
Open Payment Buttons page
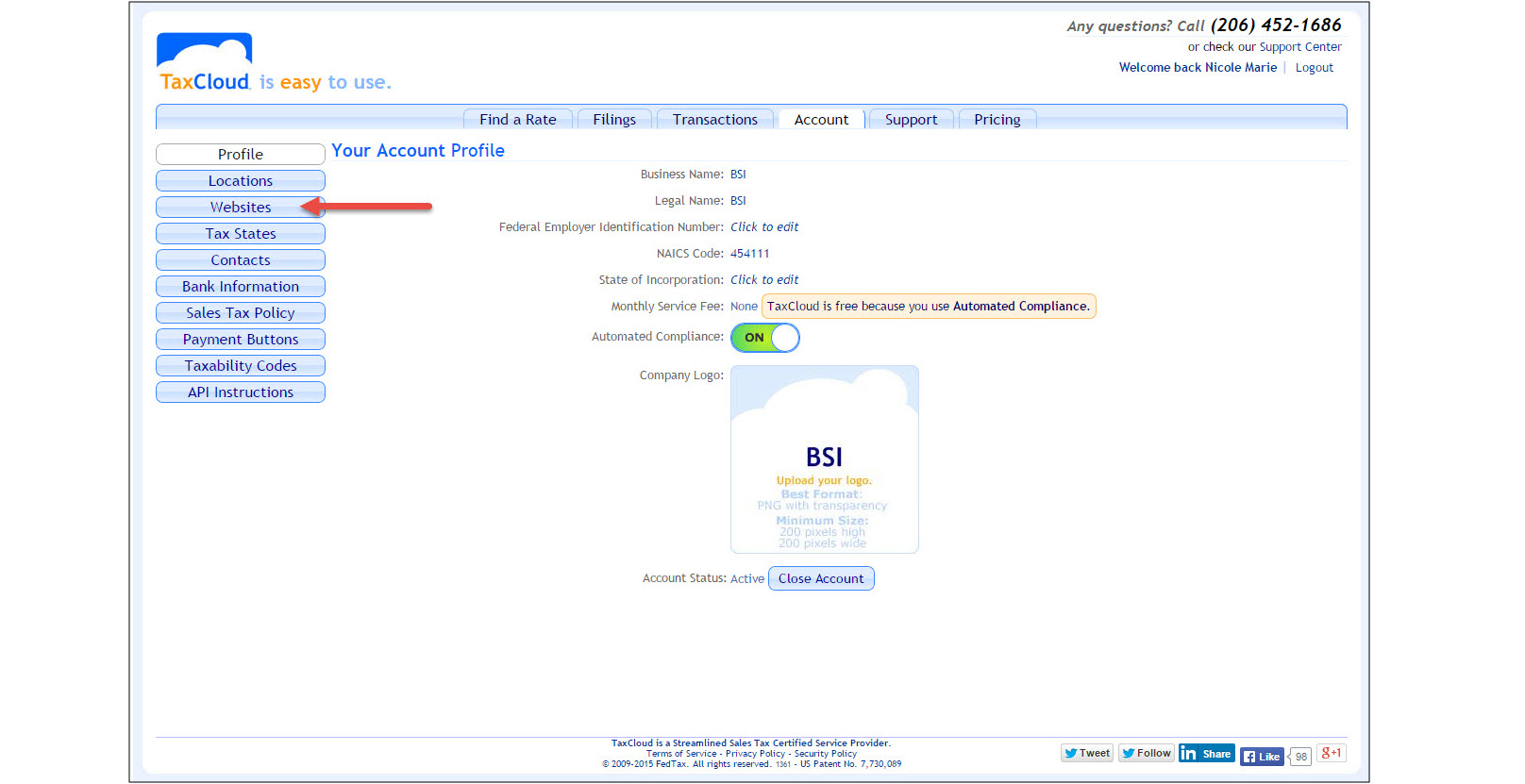(241, 339)
